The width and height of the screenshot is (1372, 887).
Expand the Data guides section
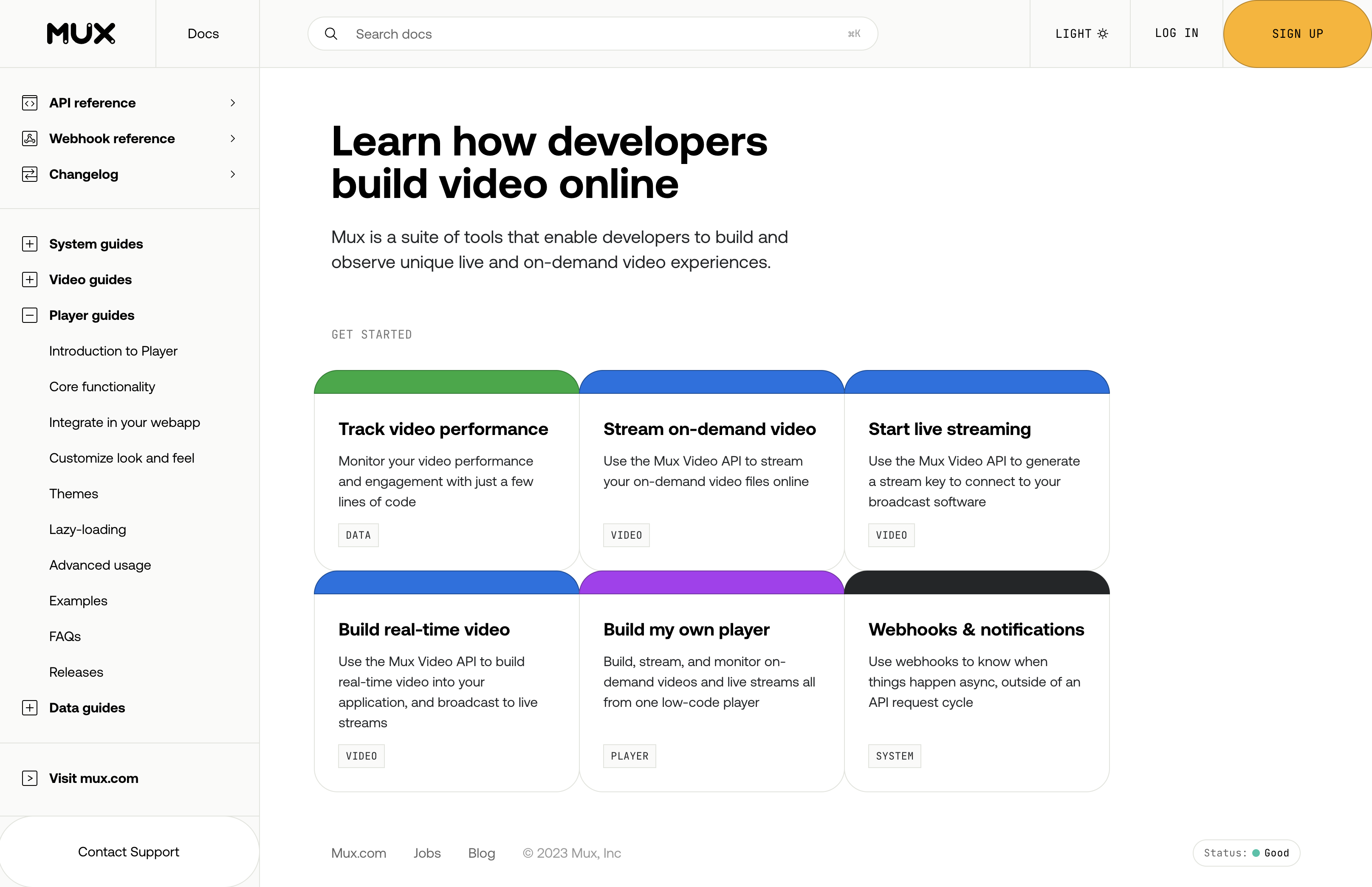[x=30, y=707]
